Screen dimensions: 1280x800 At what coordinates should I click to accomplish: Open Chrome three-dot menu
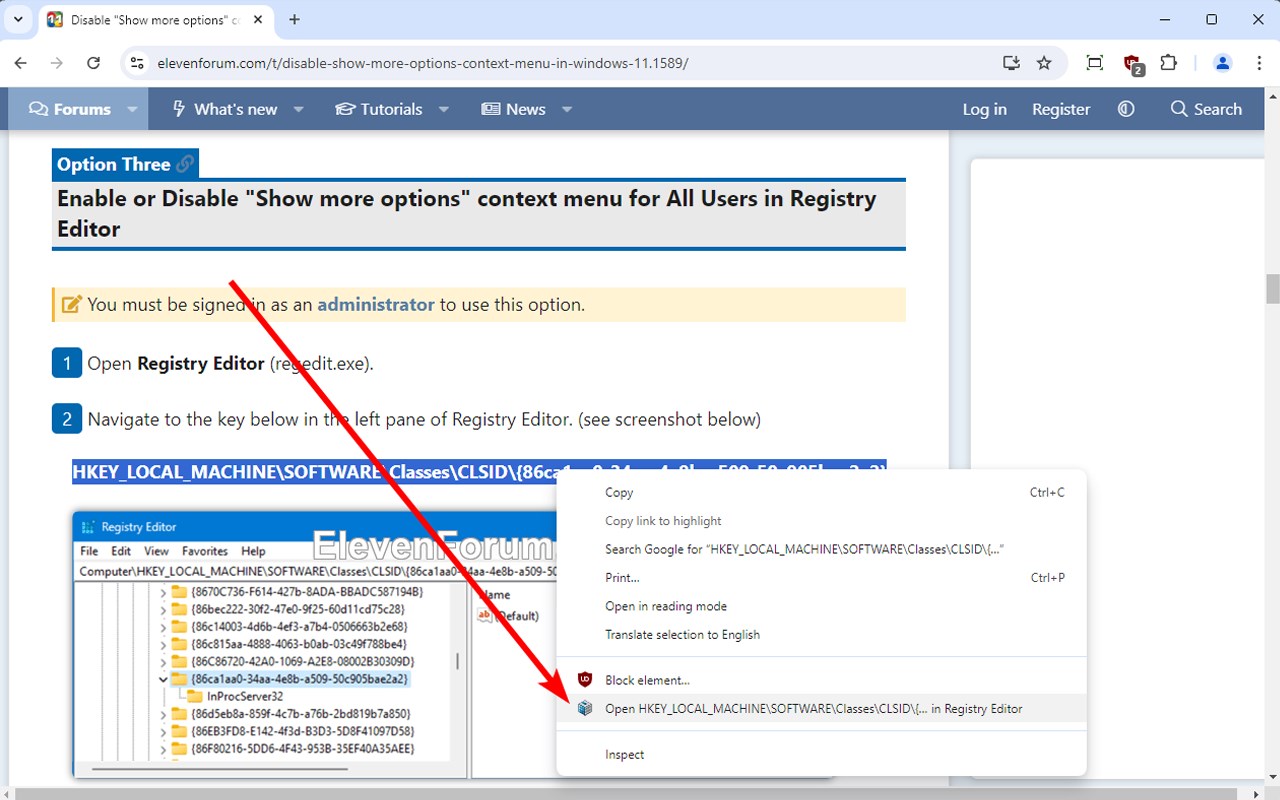1259,63
